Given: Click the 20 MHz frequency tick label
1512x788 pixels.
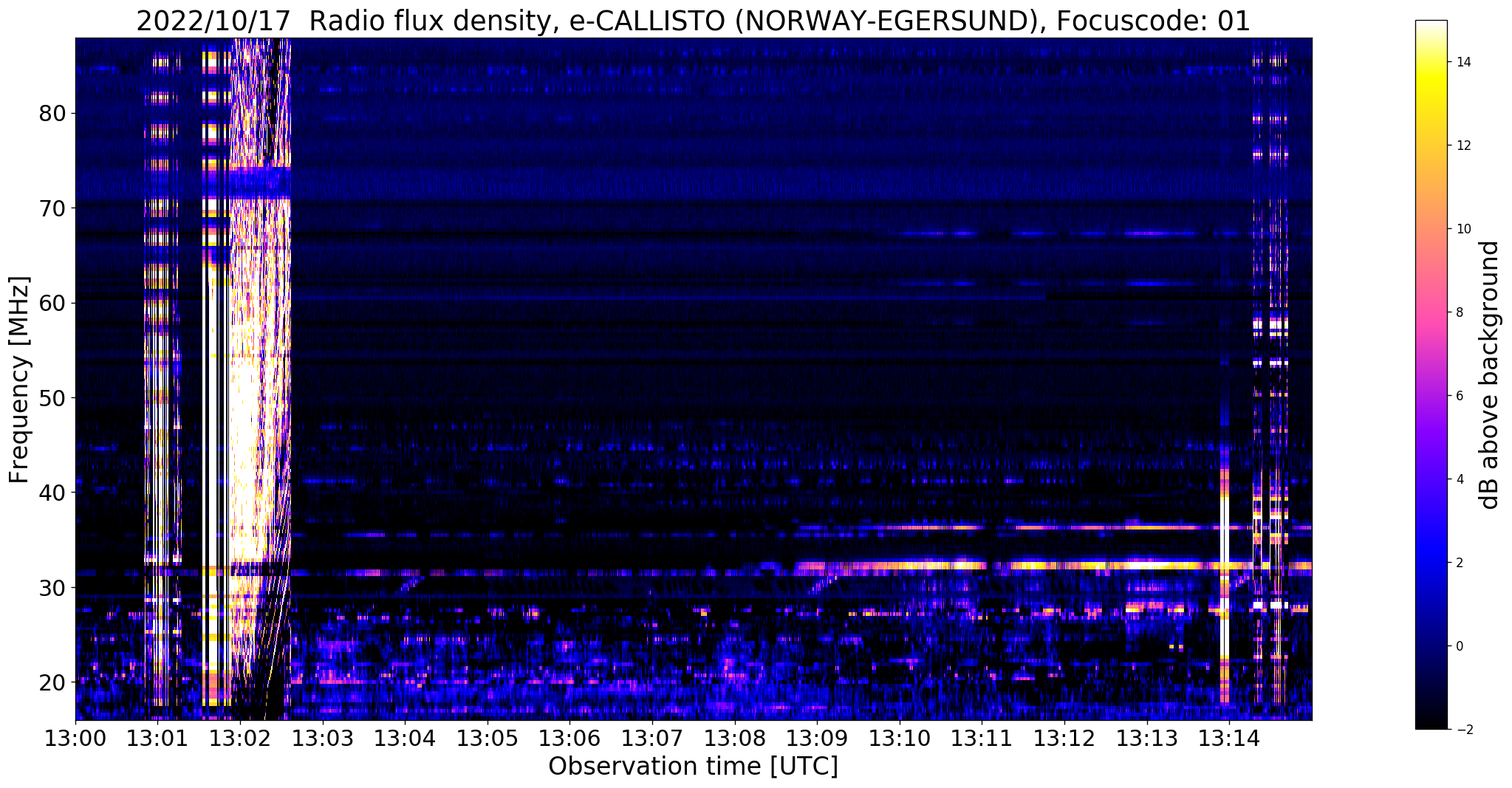Looking at the screenshot, I should click(x=52, y=682).
